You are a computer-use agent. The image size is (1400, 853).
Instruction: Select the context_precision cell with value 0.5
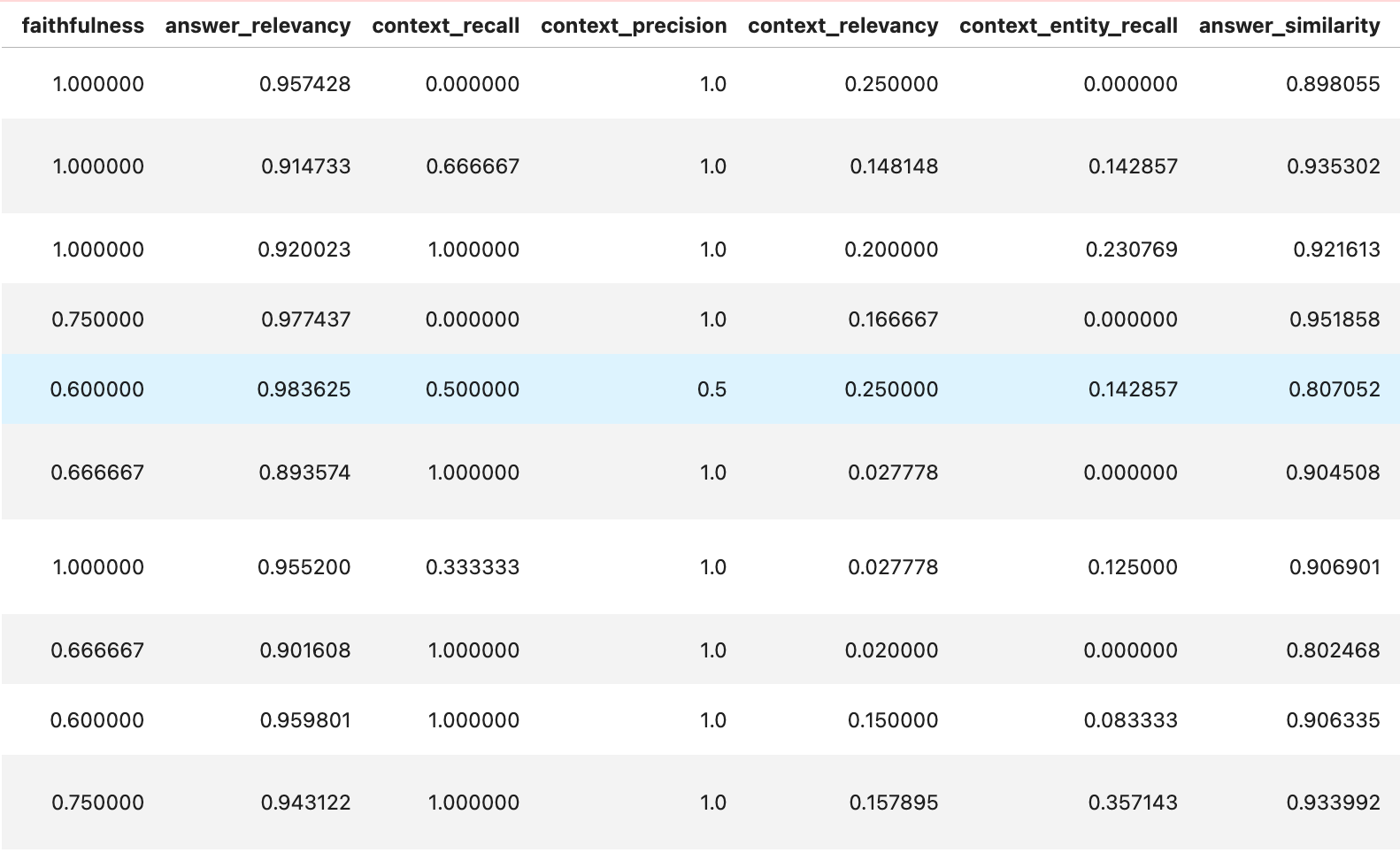click(712, 389)
